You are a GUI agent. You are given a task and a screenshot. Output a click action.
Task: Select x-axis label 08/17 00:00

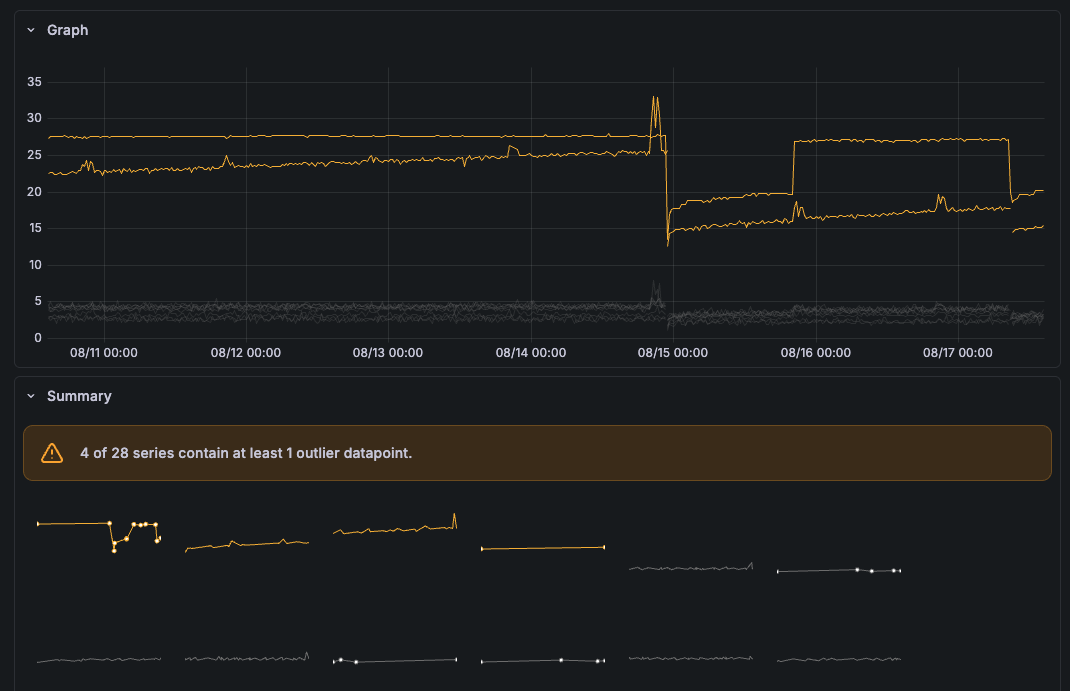(x=957, y=353)
